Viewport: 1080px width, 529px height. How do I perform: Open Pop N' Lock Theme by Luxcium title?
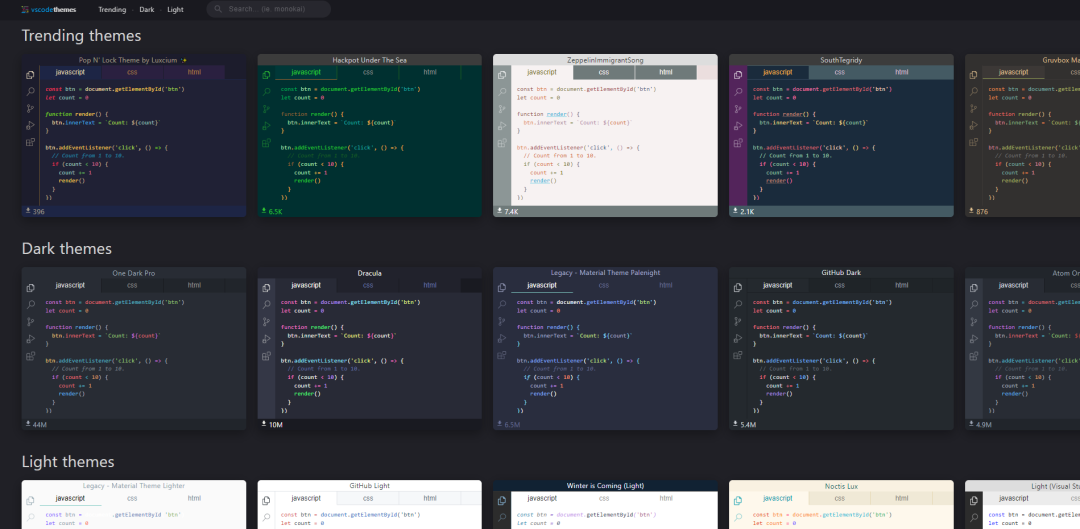coord(133,60)
